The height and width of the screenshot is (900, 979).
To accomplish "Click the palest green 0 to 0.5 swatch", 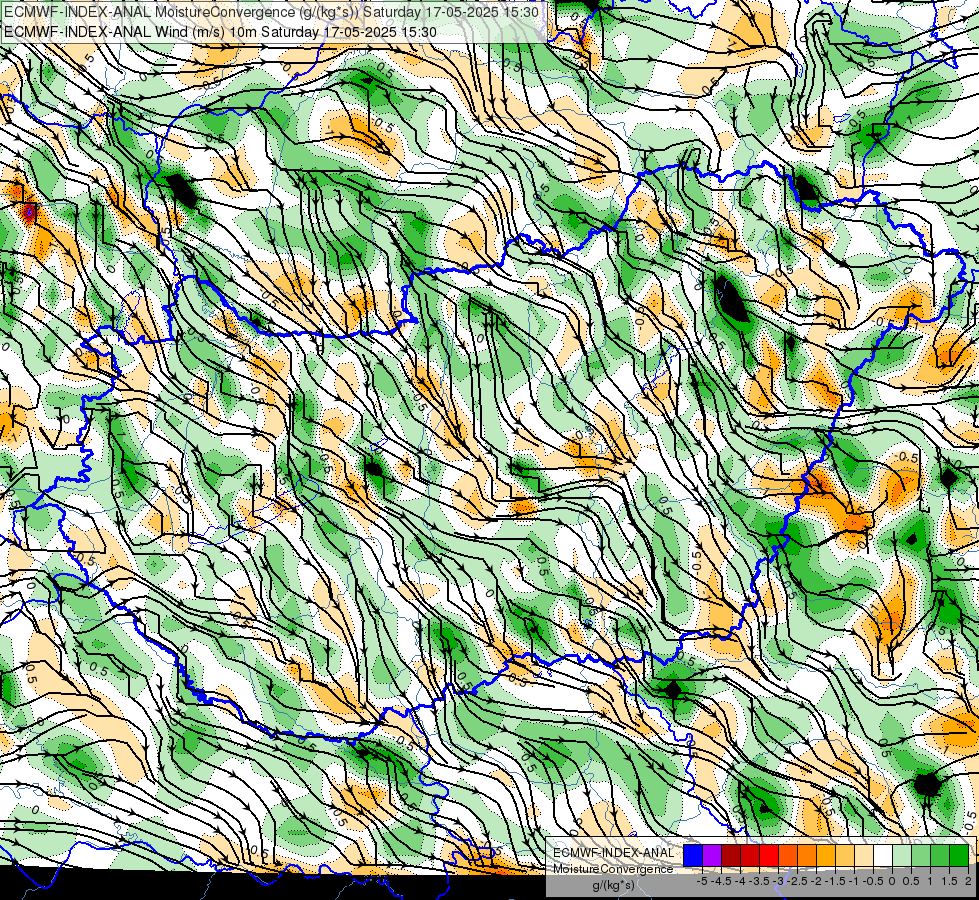I will (x=902, y=855).
